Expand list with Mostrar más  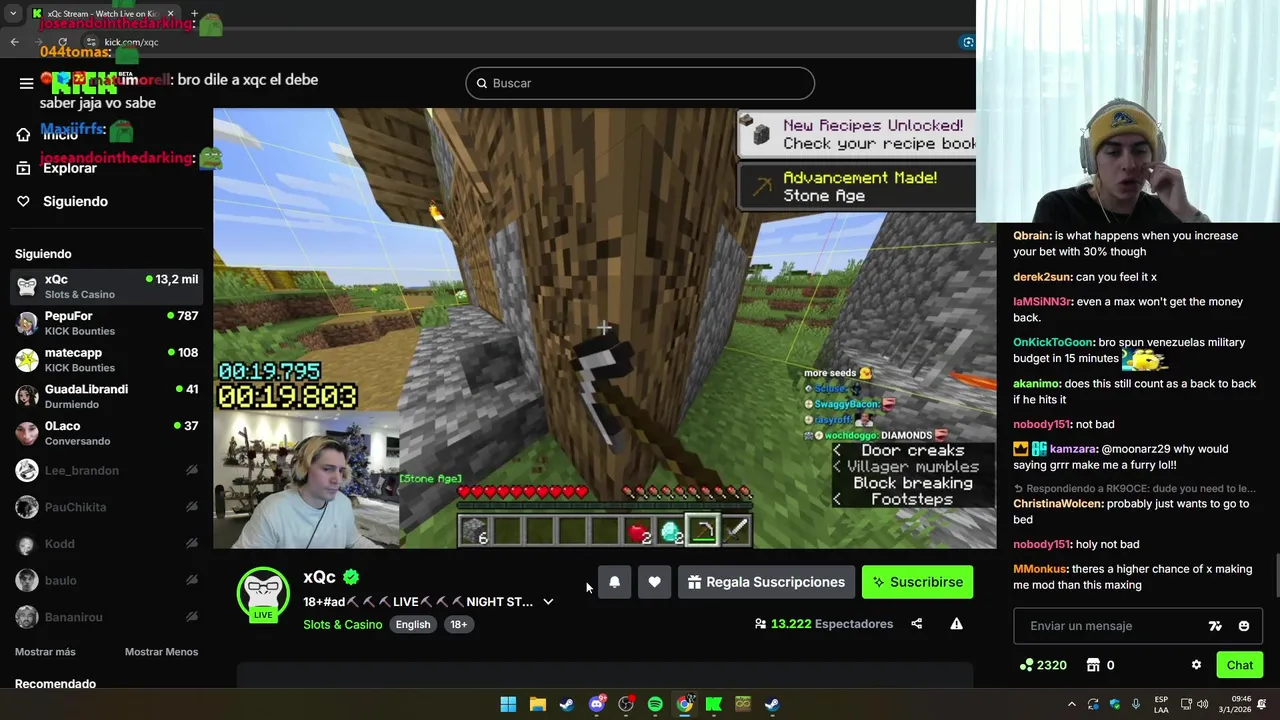[x=45, y=652]
